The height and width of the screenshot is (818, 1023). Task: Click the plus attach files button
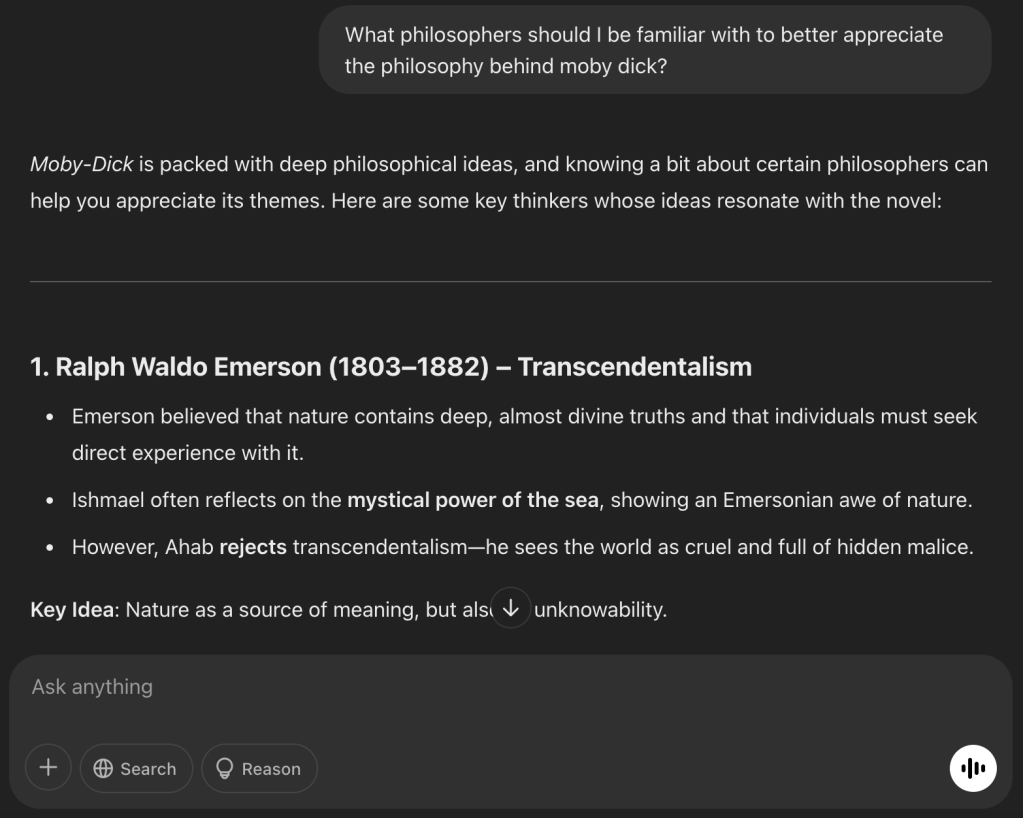pos(48,768)
